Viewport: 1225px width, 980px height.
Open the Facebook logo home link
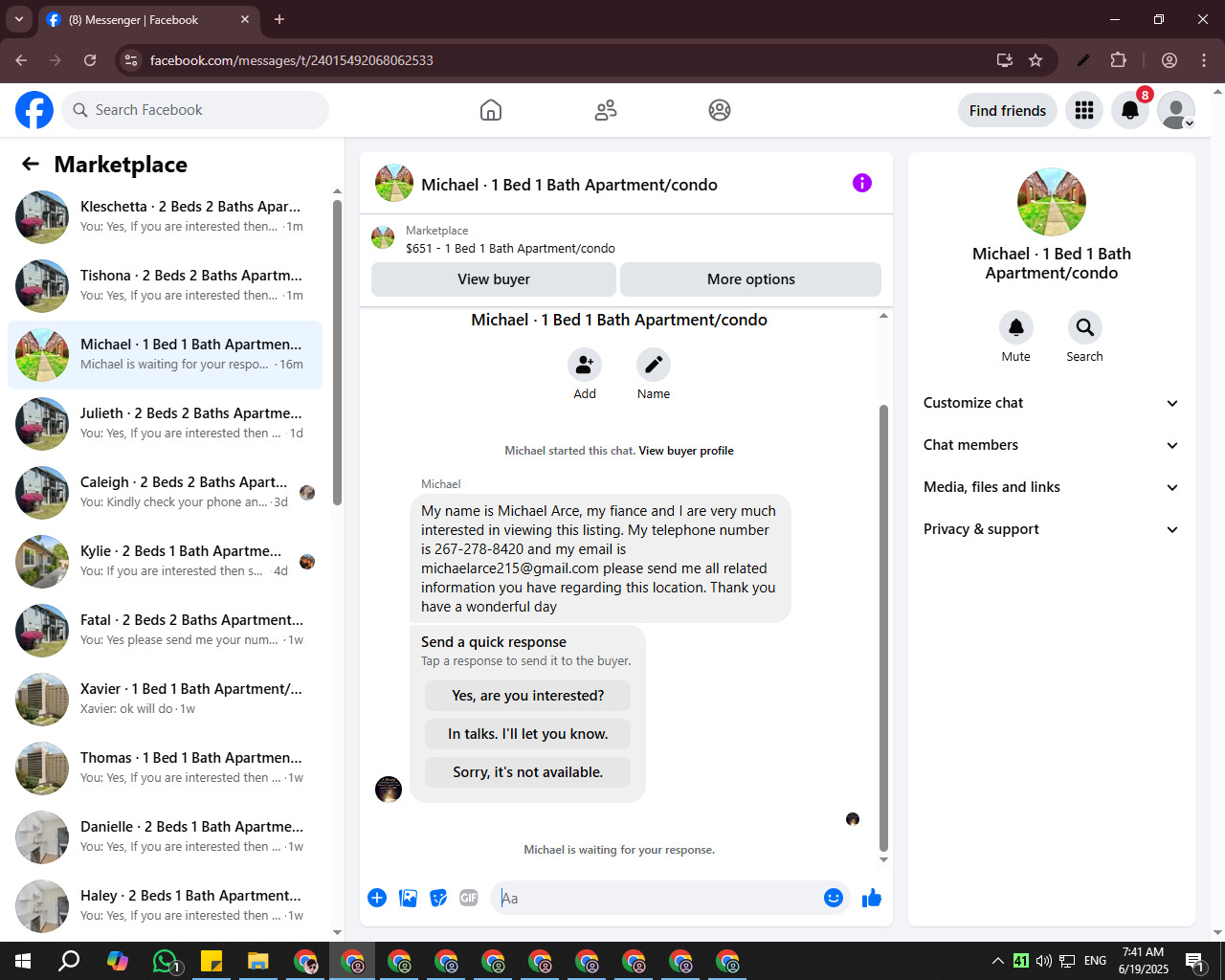point(34,110)
